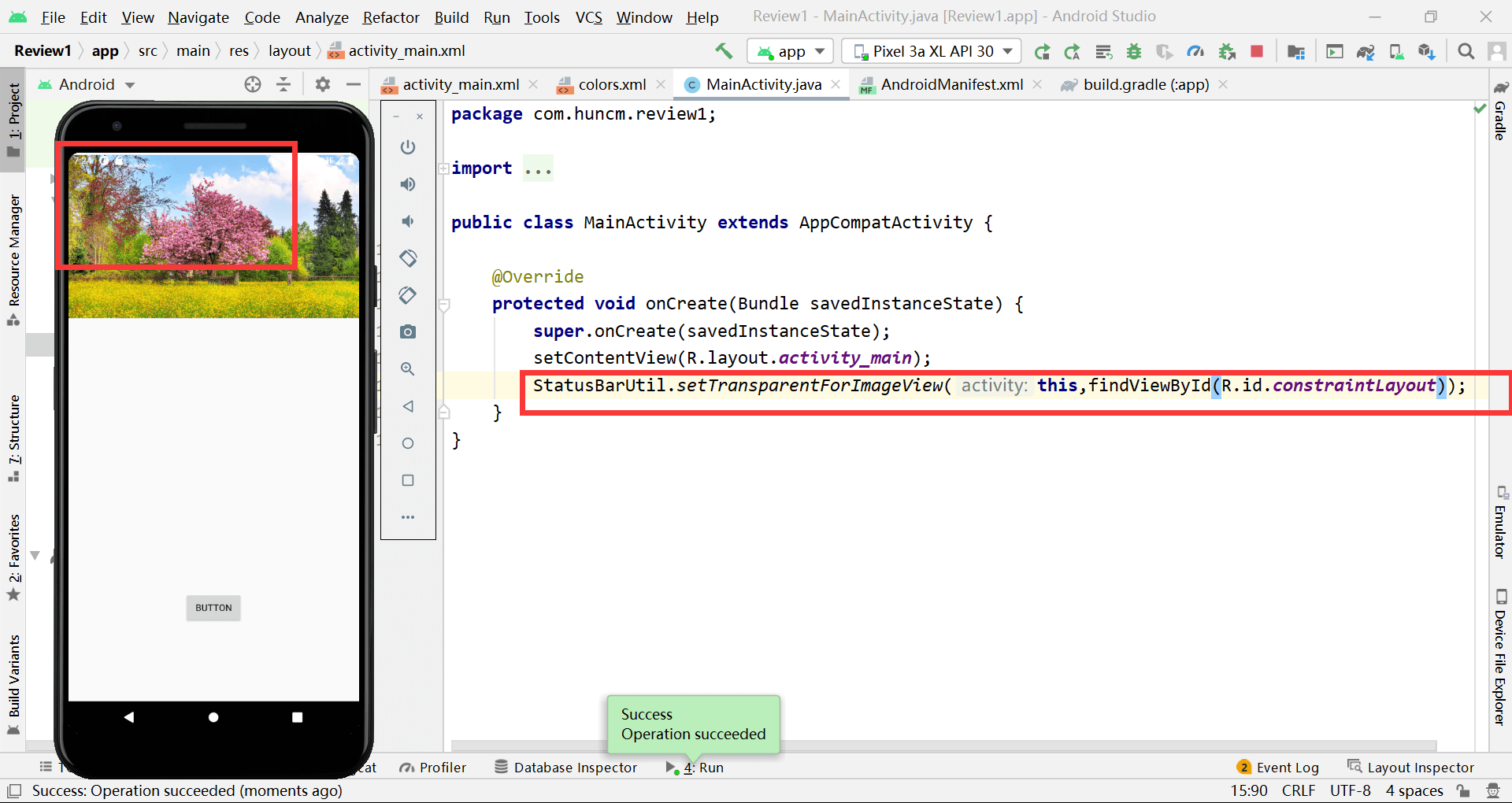Click the horizontal editor scrollbar
This screenshot has height=803, width=1512.
[943, 746]
